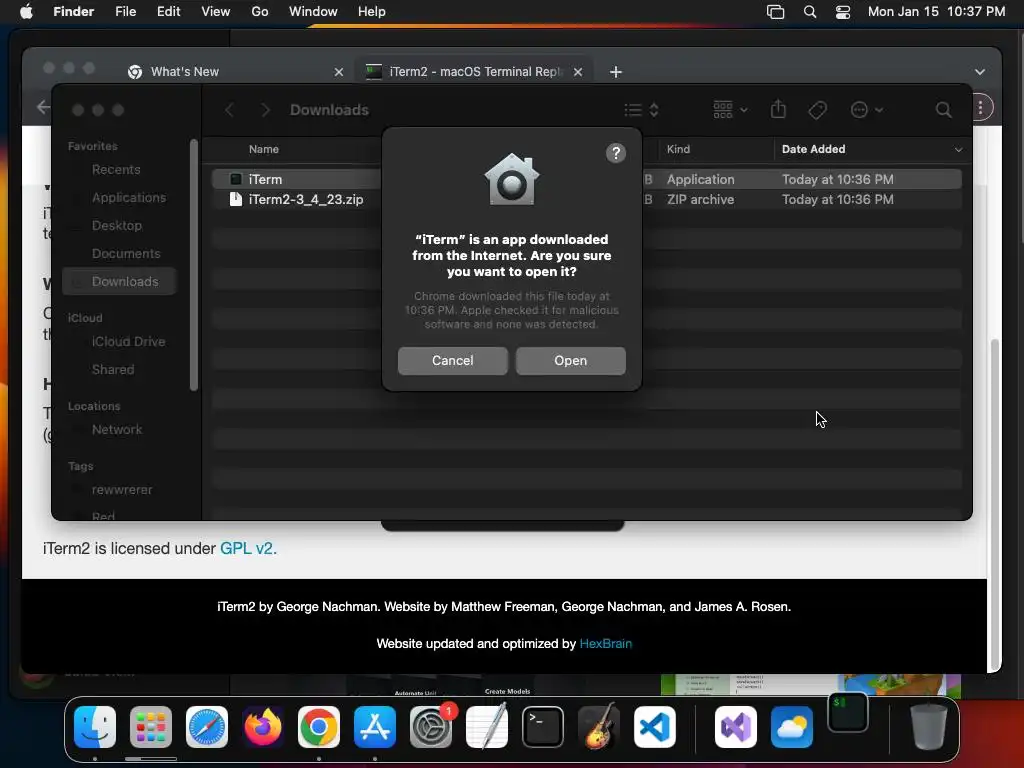
Task: Open Chrome tab search chevron
Action: coord(980,72)
